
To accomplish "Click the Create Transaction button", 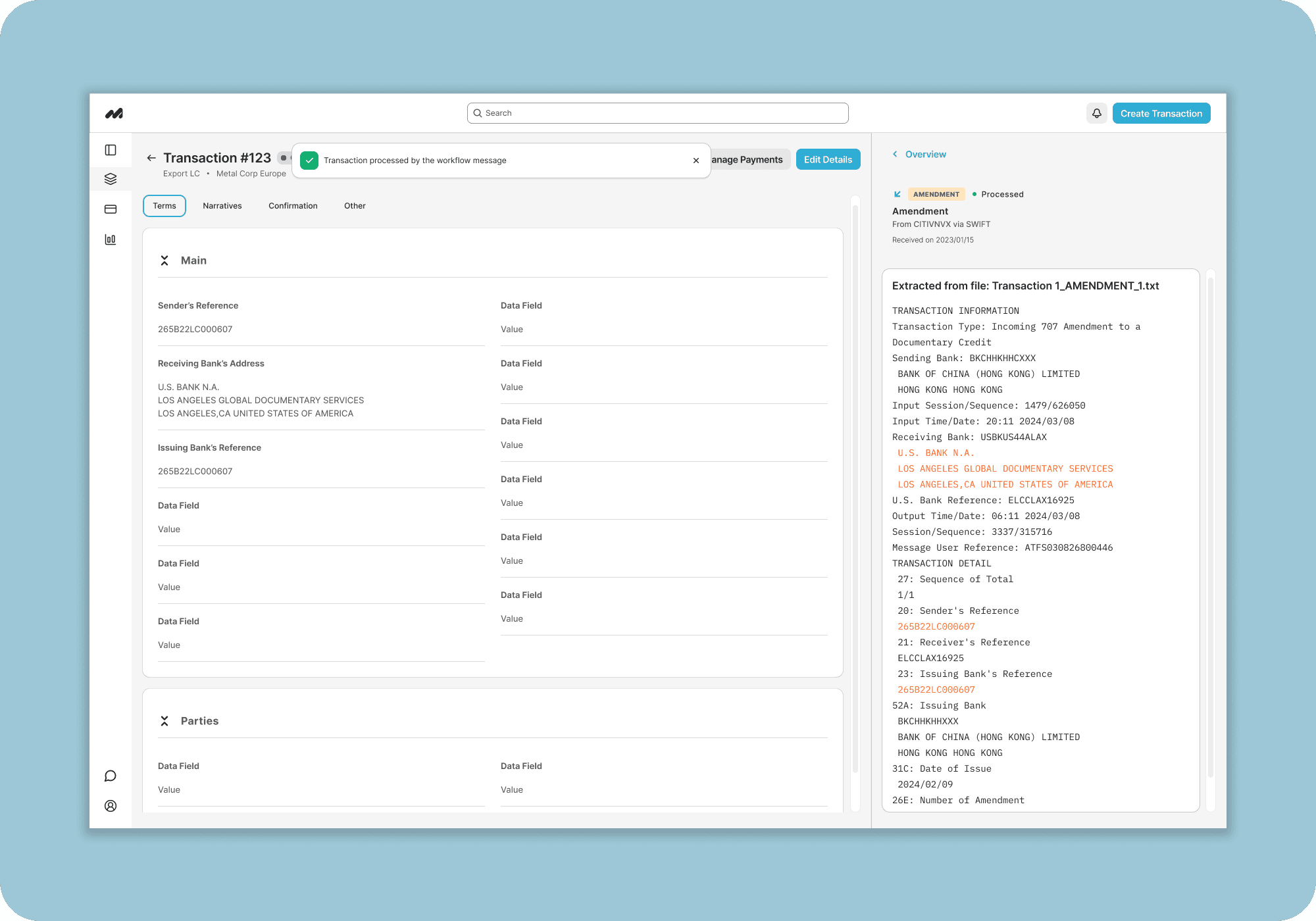I will click(x=1161, y=113).
